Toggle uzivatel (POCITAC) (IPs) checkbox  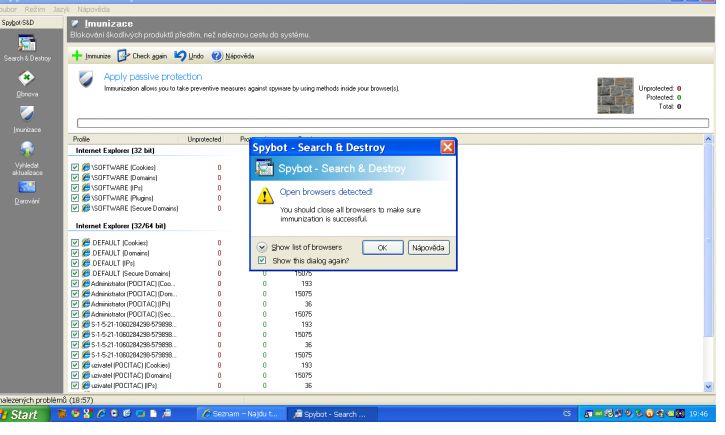pyautogui.click(x=75, y=385)
